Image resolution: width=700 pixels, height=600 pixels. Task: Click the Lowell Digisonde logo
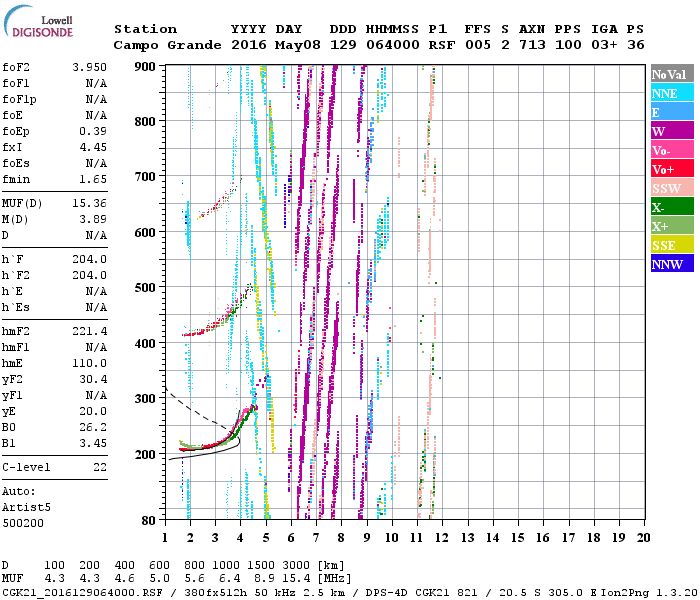click(38, 22)
